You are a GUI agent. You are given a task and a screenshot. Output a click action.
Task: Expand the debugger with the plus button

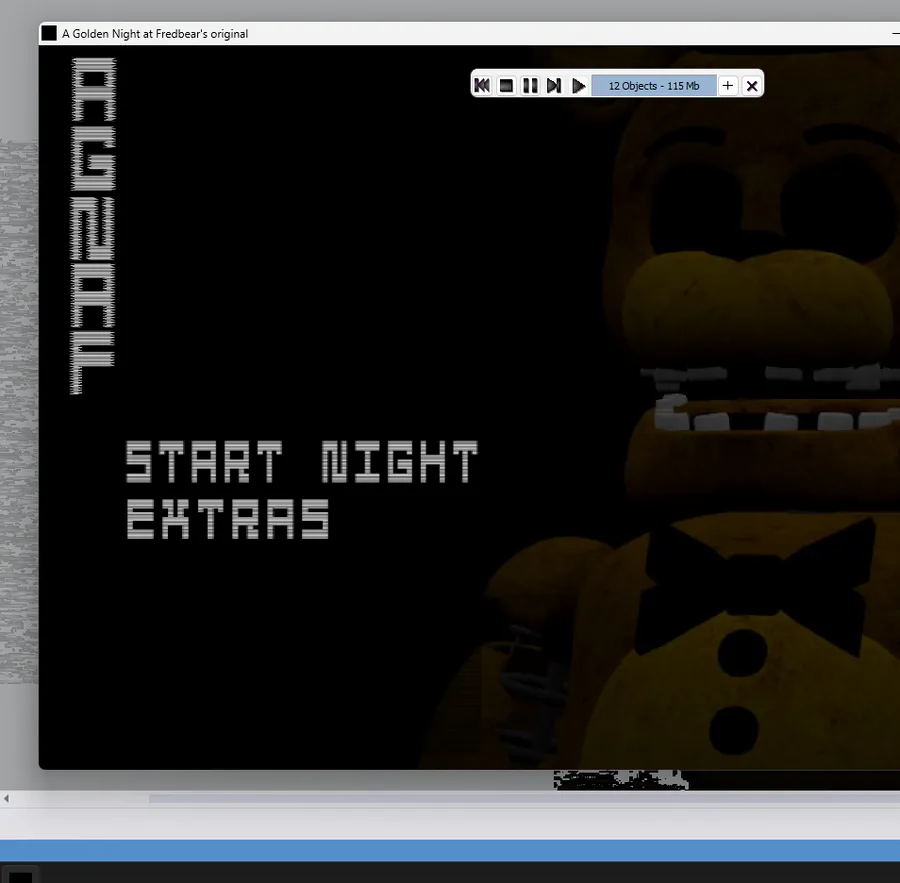click(728, 86)
